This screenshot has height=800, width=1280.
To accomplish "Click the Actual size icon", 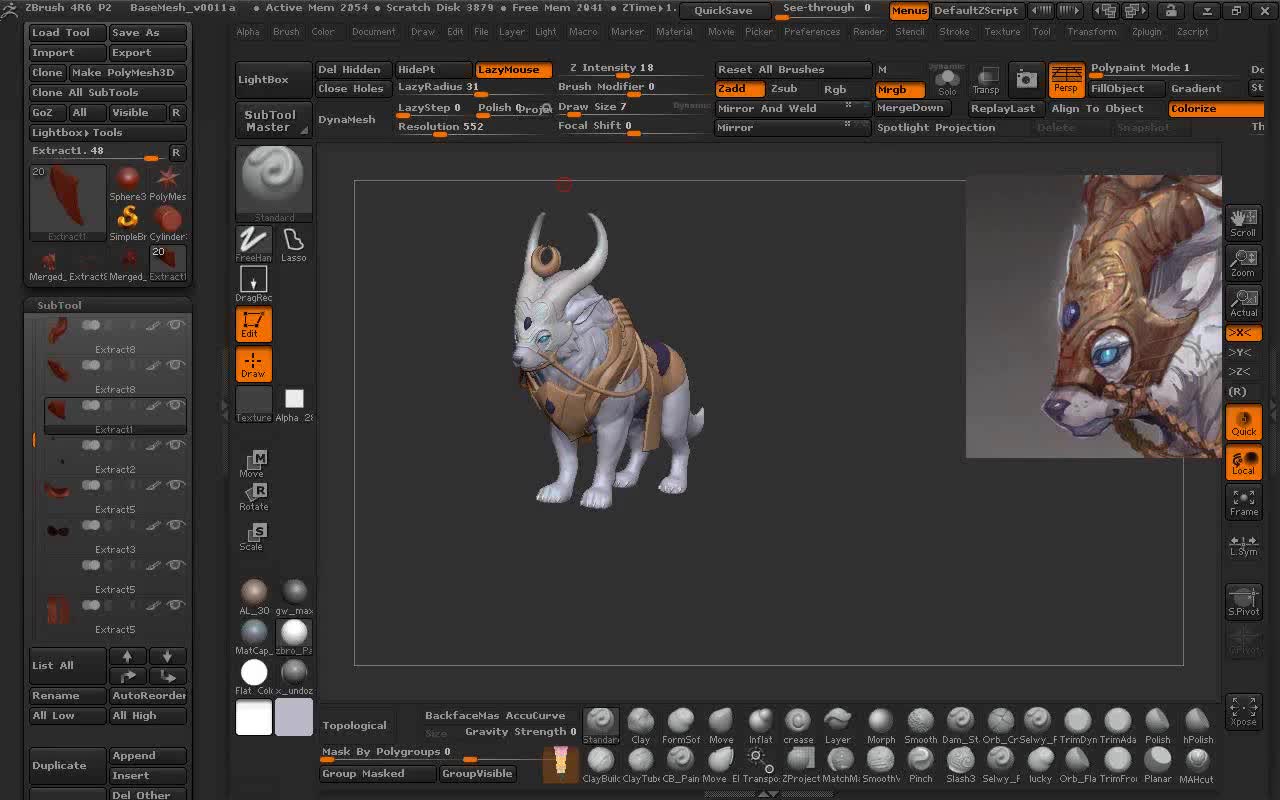I will coord(1243,303).
